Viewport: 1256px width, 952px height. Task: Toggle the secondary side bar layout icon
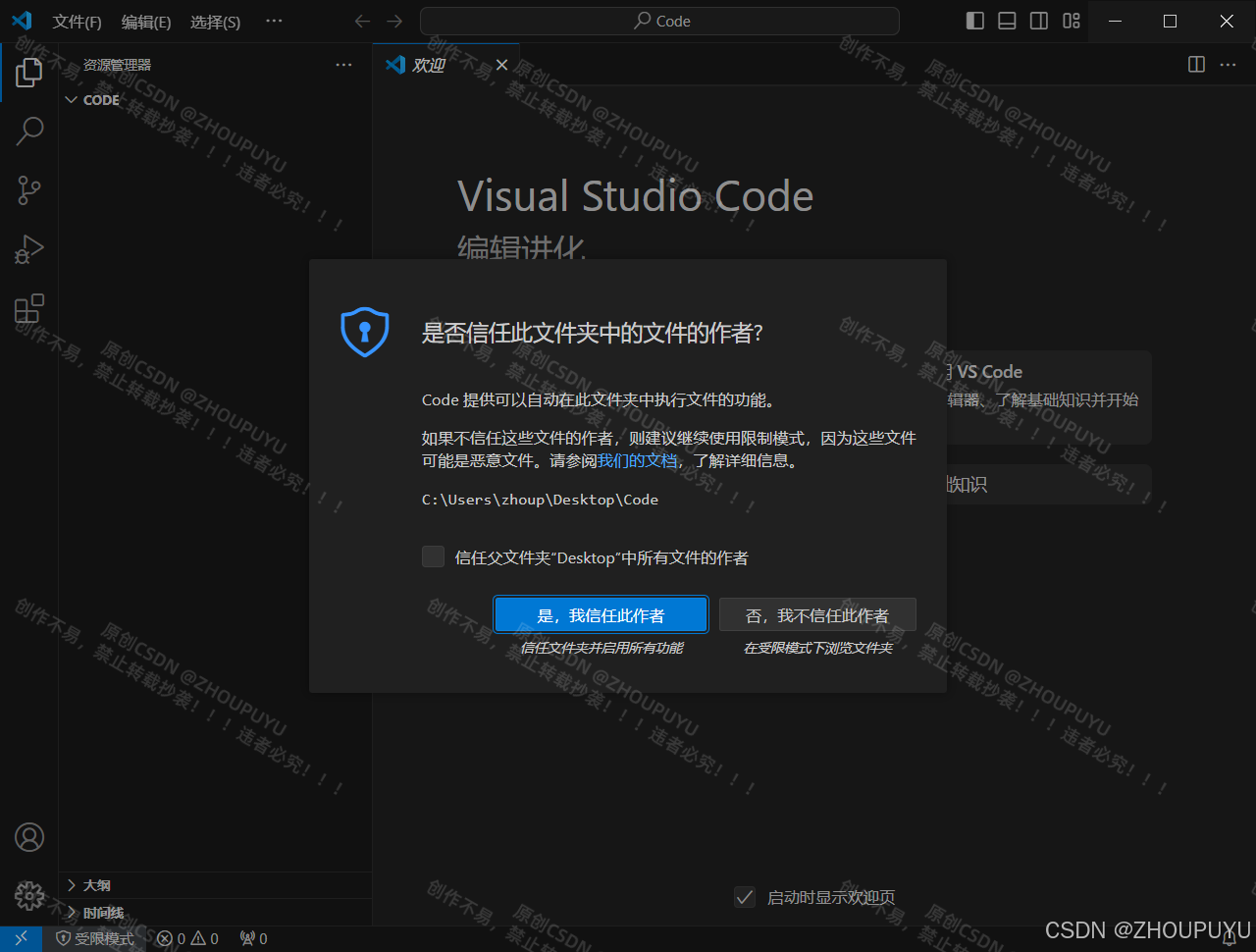tap(1039, 21)
